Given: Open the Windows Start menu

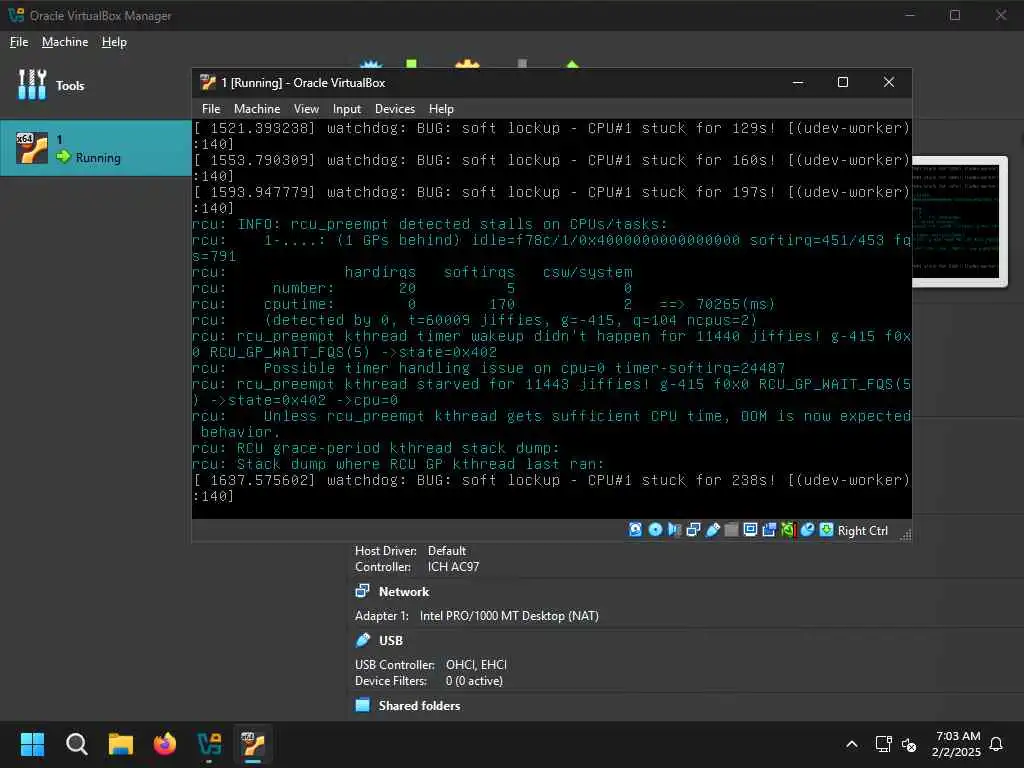Looking at the screenshot, I should [x=32, y=744].
